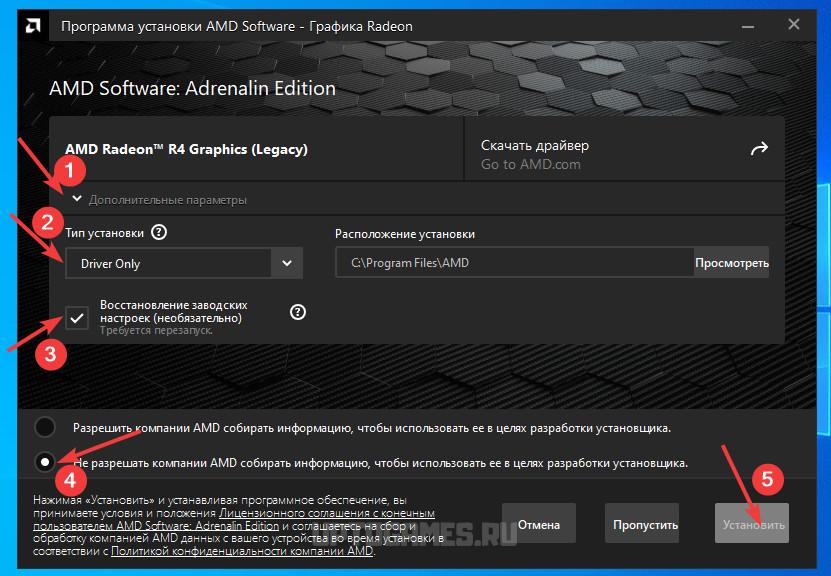Click the Требуется перезапуск note
Image resolution: width=831 pixels, height=576 pixels.
point(156,331)
